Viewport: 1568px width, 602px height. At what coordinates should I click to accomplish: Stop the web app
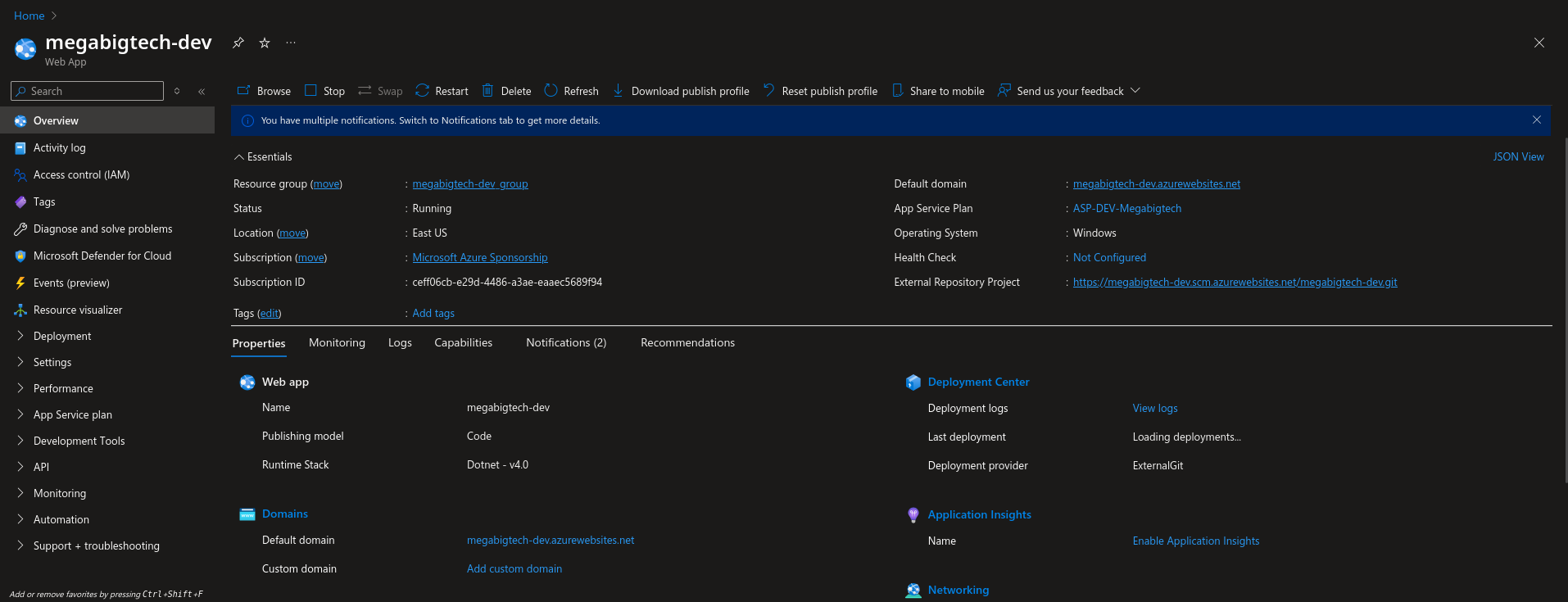click(x=324, y=91)
